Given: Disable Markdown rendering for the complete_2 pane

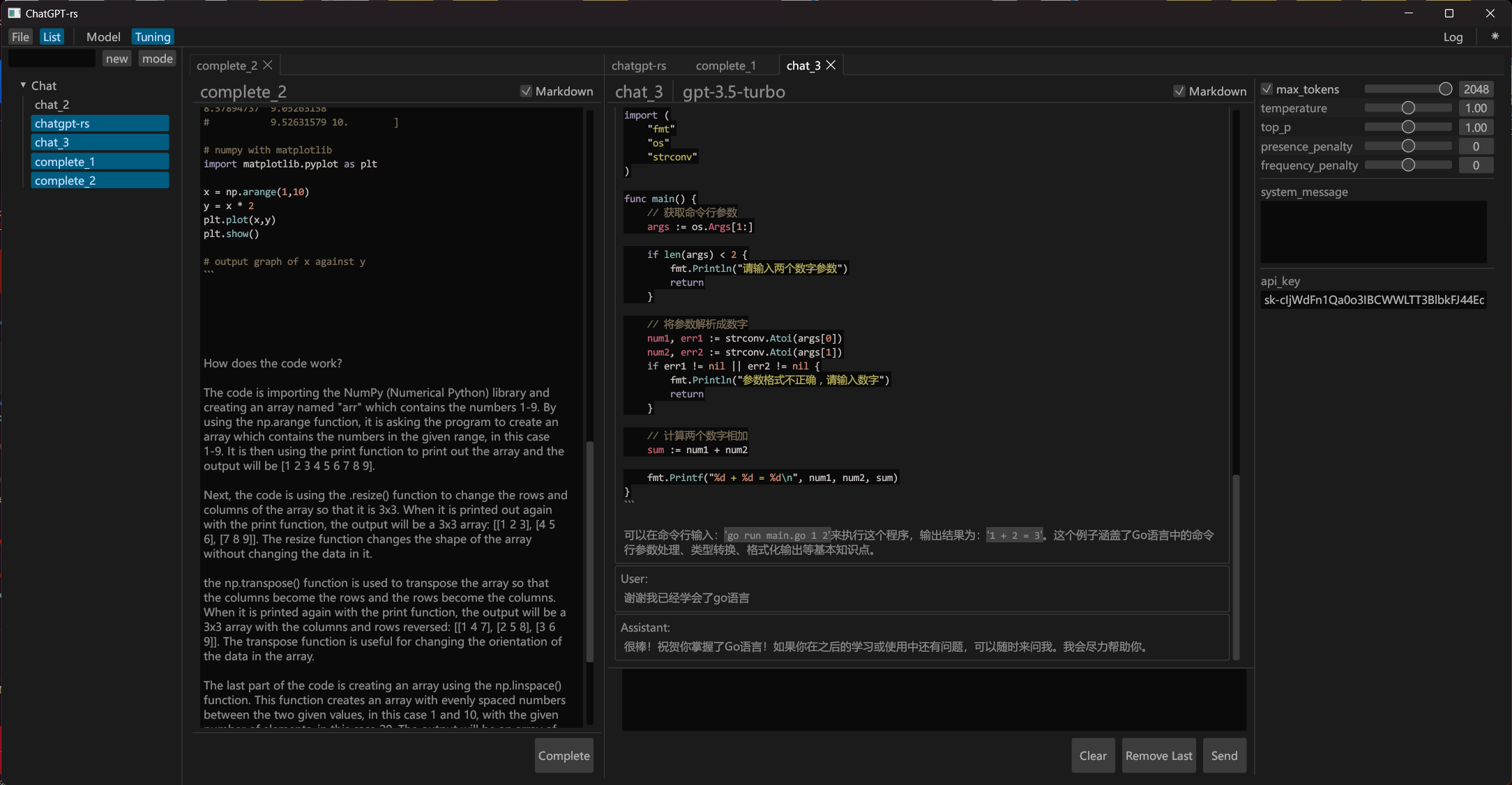Looking at the screenshot, I should (527, 91).
